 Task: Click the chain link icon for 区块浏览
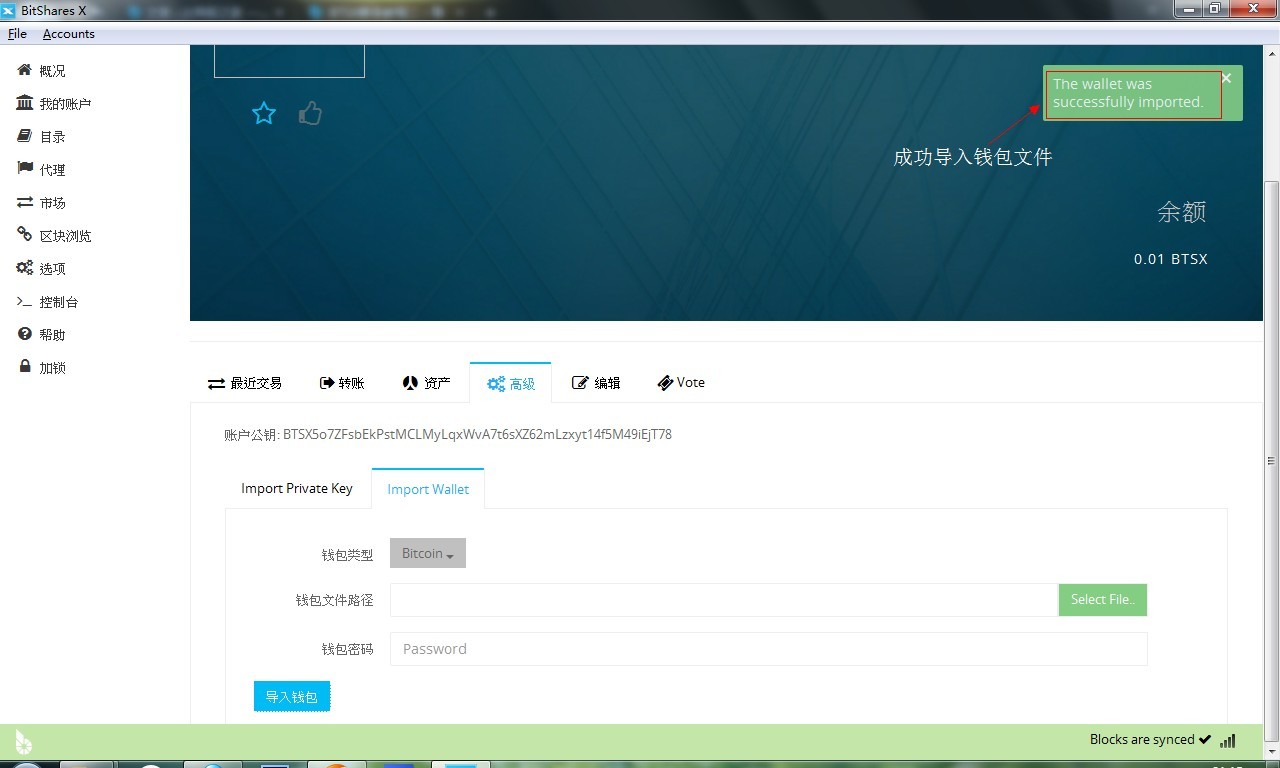[x=25, y=235]
